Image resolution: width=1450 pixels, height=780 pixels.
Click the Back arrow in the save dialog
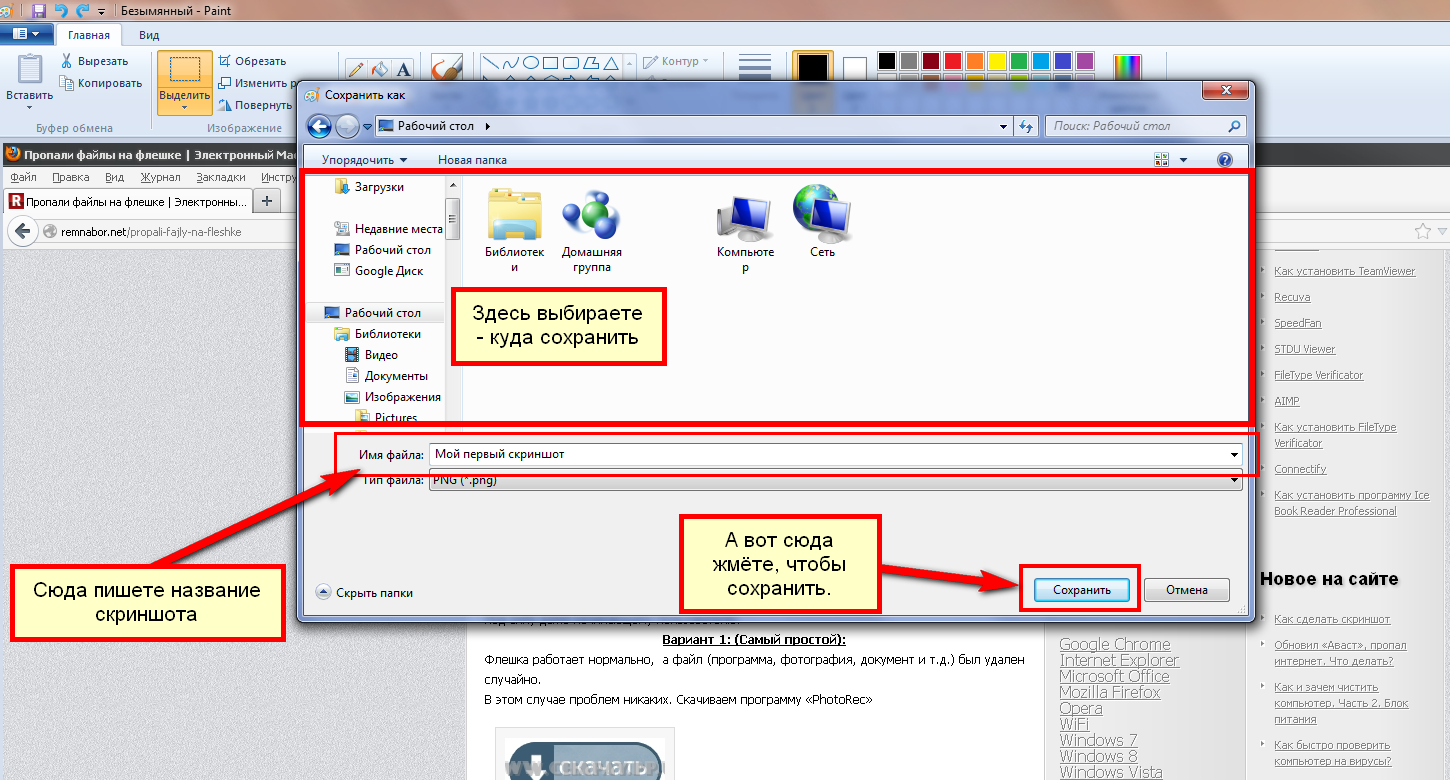(319, 126)
